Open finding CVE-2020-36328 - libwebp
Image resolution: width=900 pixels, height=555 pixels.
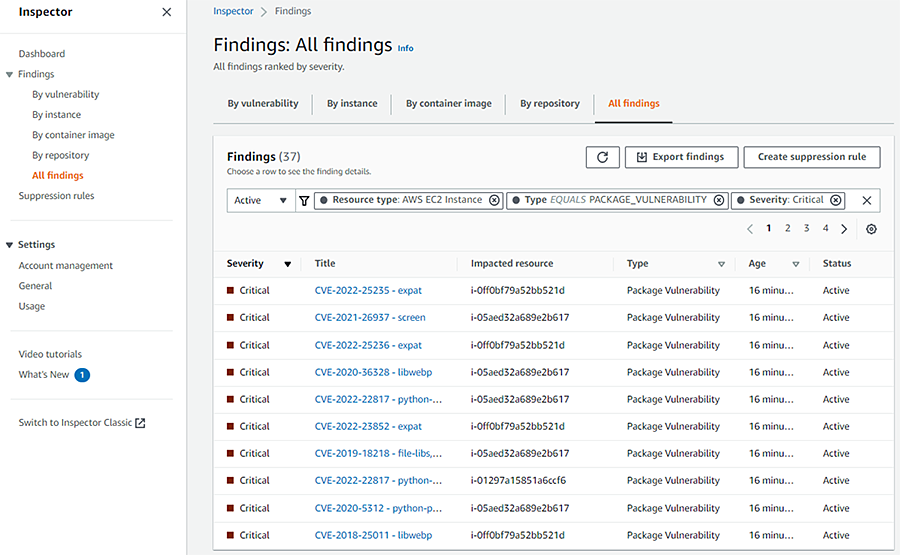pos(373,372)
